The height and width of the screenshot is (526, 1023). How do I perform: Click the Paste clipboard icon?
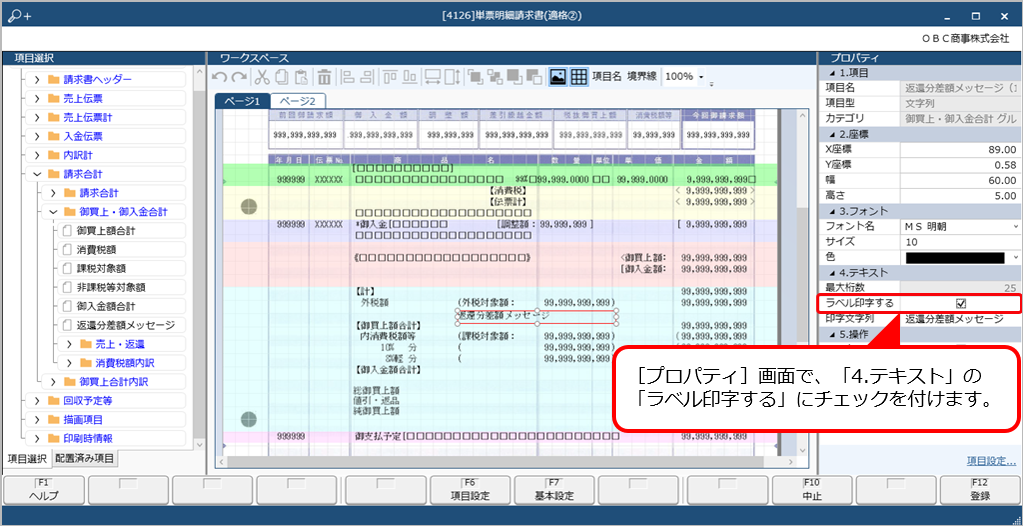point(301,77)
